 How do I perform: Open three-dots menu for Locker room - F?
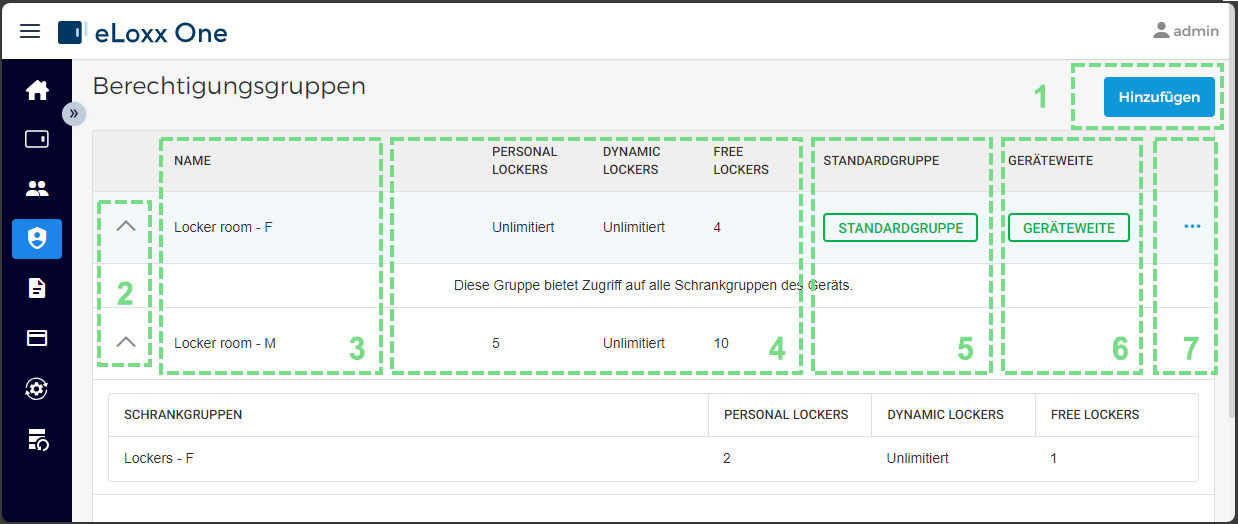coord(1192,227)
